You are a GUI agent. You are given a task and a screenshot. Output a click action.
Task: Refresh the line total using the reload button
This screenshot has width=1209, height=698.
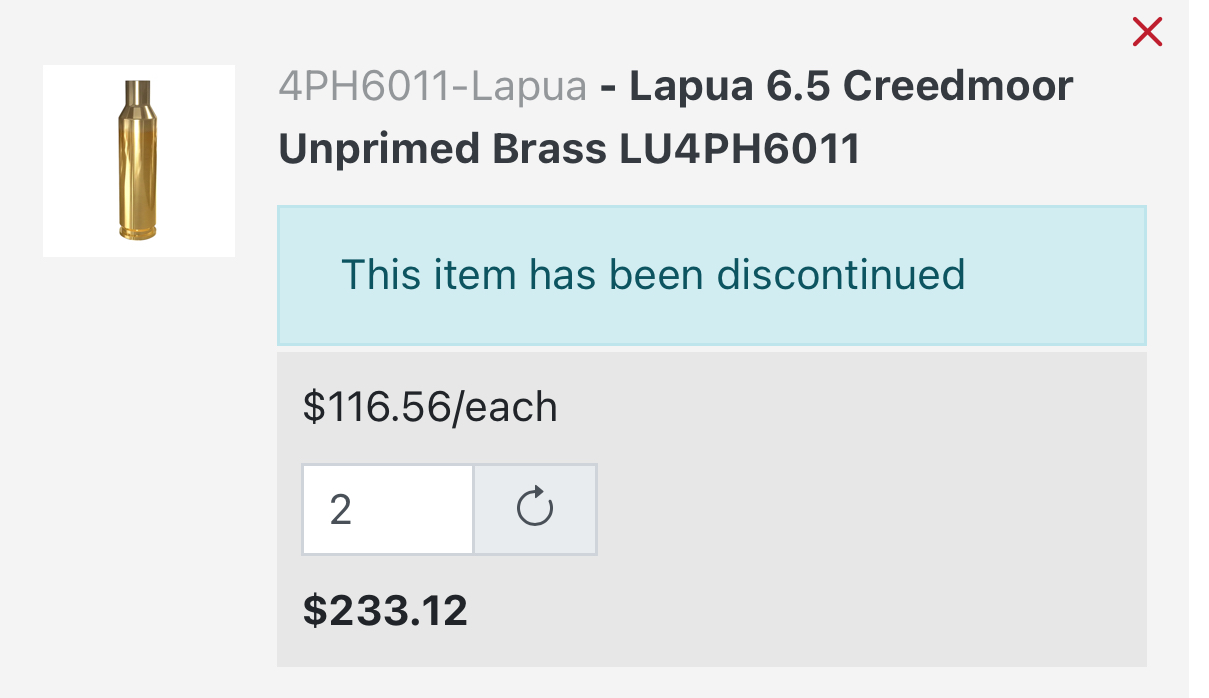coord(535,509)
